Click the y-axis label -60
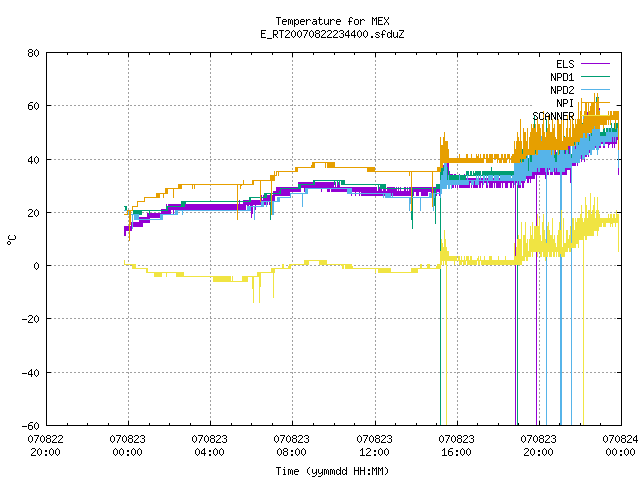Image resolution: width=640 pixels, height=480 pixels. [31, 426]
